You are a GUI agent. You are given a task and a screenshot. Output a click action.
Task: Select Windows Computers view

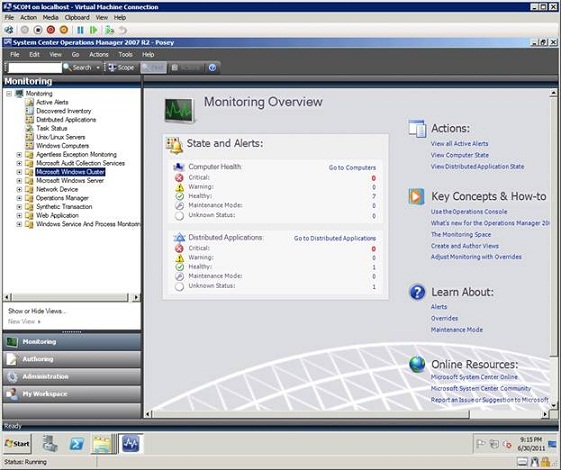tap(63, 146)
